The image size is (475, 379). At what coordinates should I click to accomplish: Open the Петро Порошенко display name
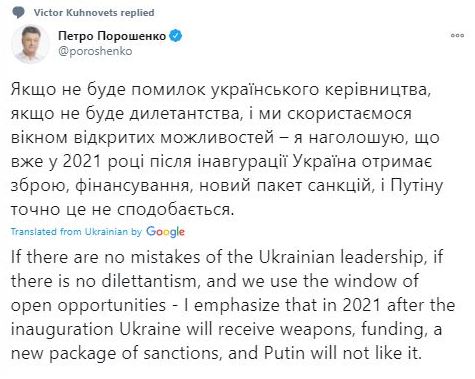click(x=112, y=36)
